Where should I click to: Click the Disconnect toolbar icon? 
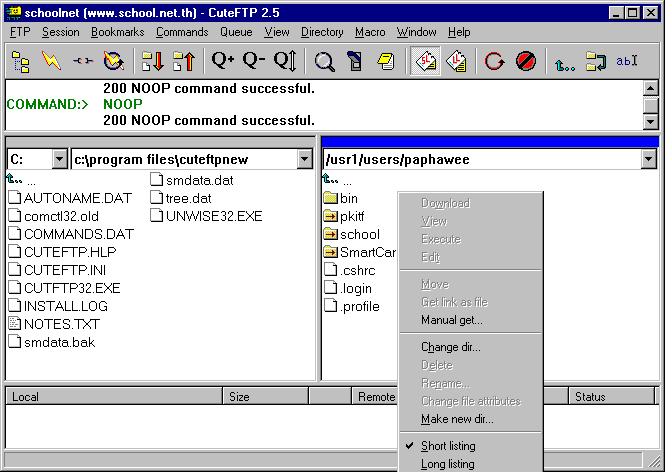(x=83, y=61)
